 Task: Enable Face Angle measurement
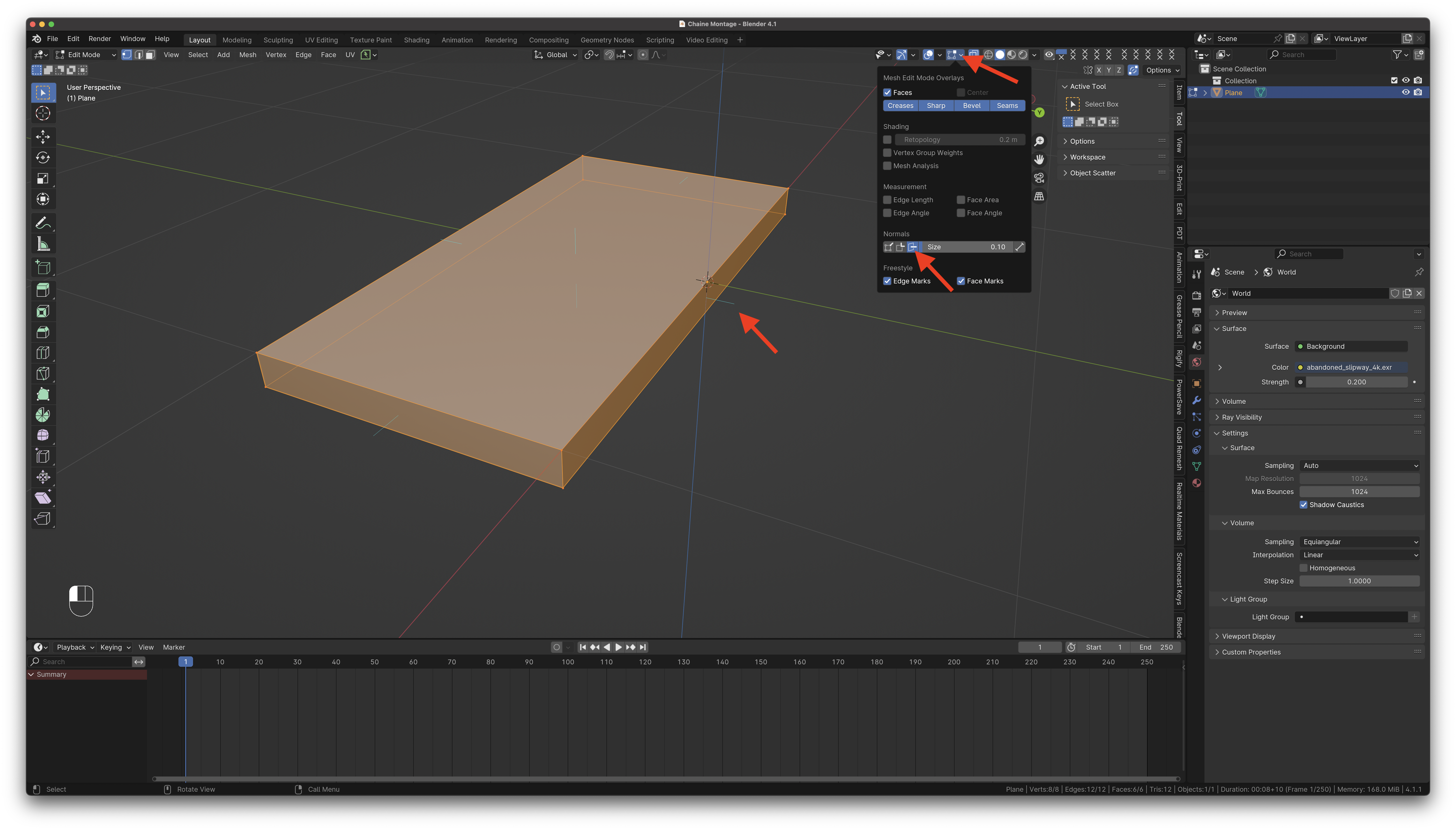point(961,213)
